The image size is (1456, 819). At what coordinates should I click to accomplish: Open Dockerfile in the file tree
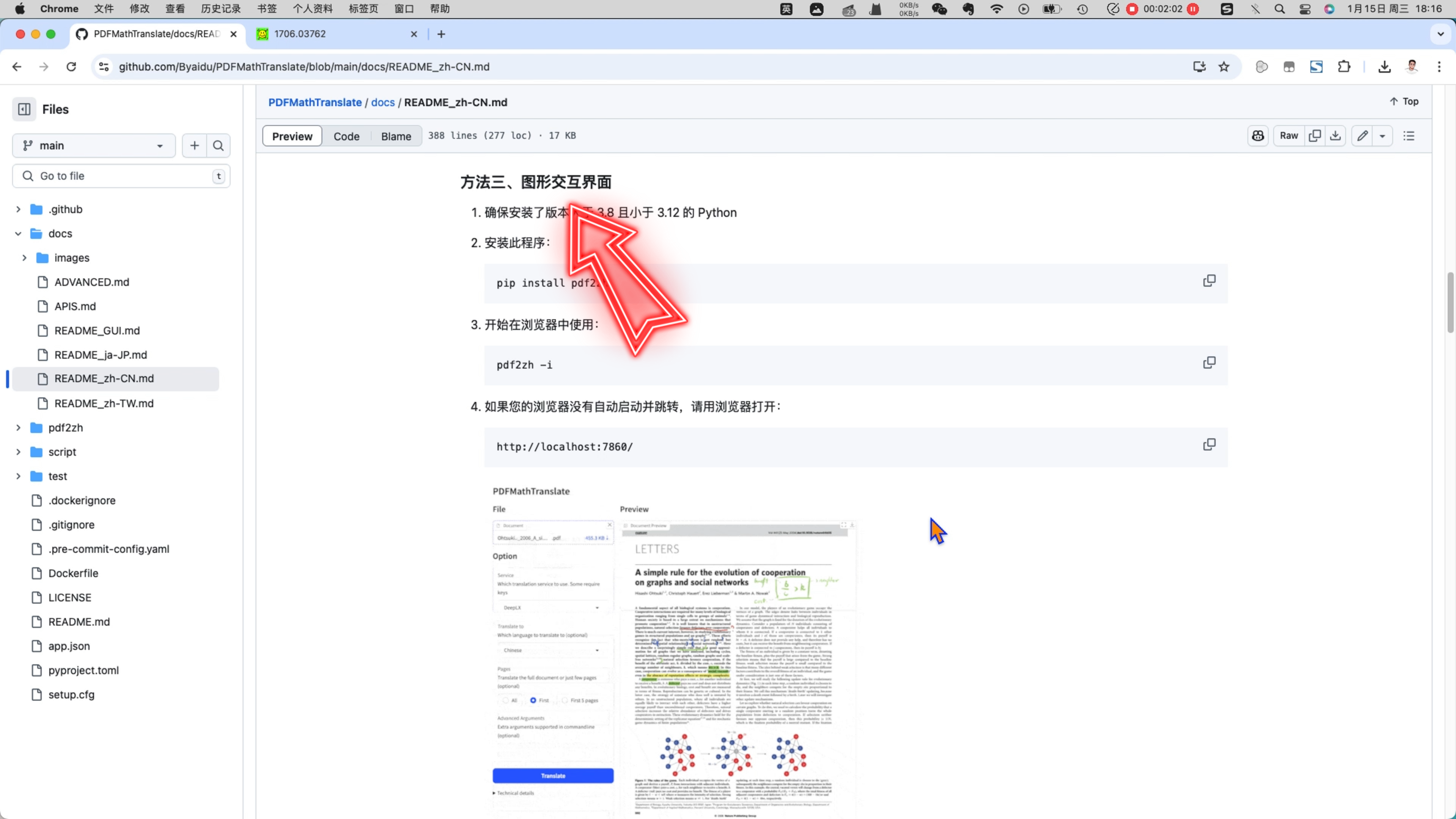73,574
